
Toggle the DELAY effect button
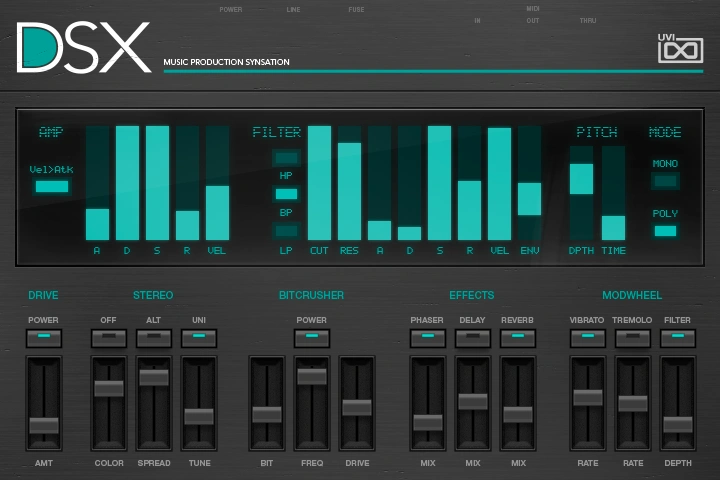click(x=472, y=339)
